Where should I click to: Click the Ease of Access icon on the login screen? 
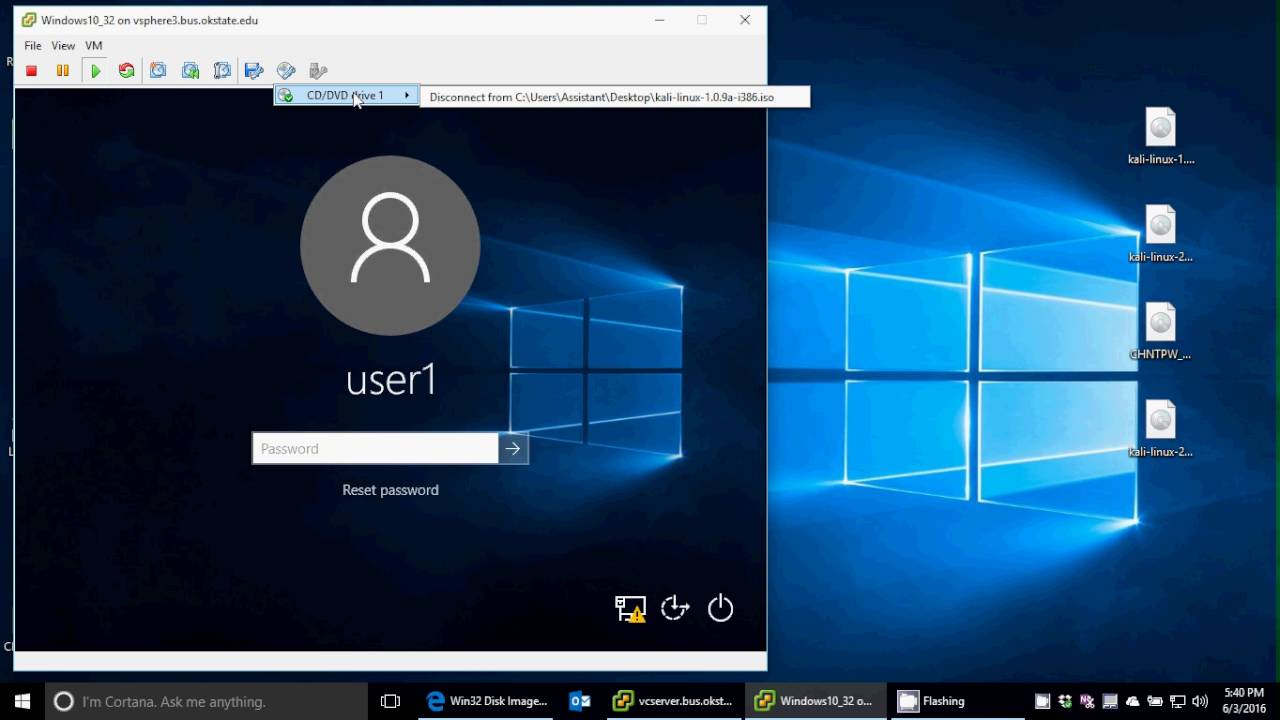675,608
